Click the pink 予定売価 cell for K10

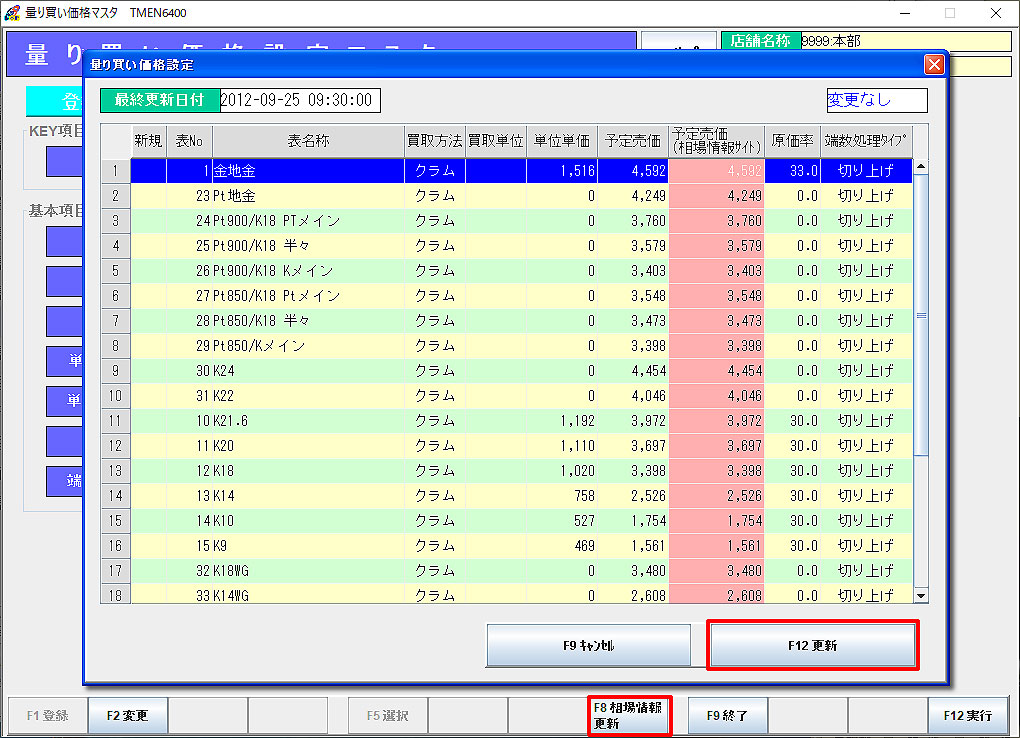(716, 521)
